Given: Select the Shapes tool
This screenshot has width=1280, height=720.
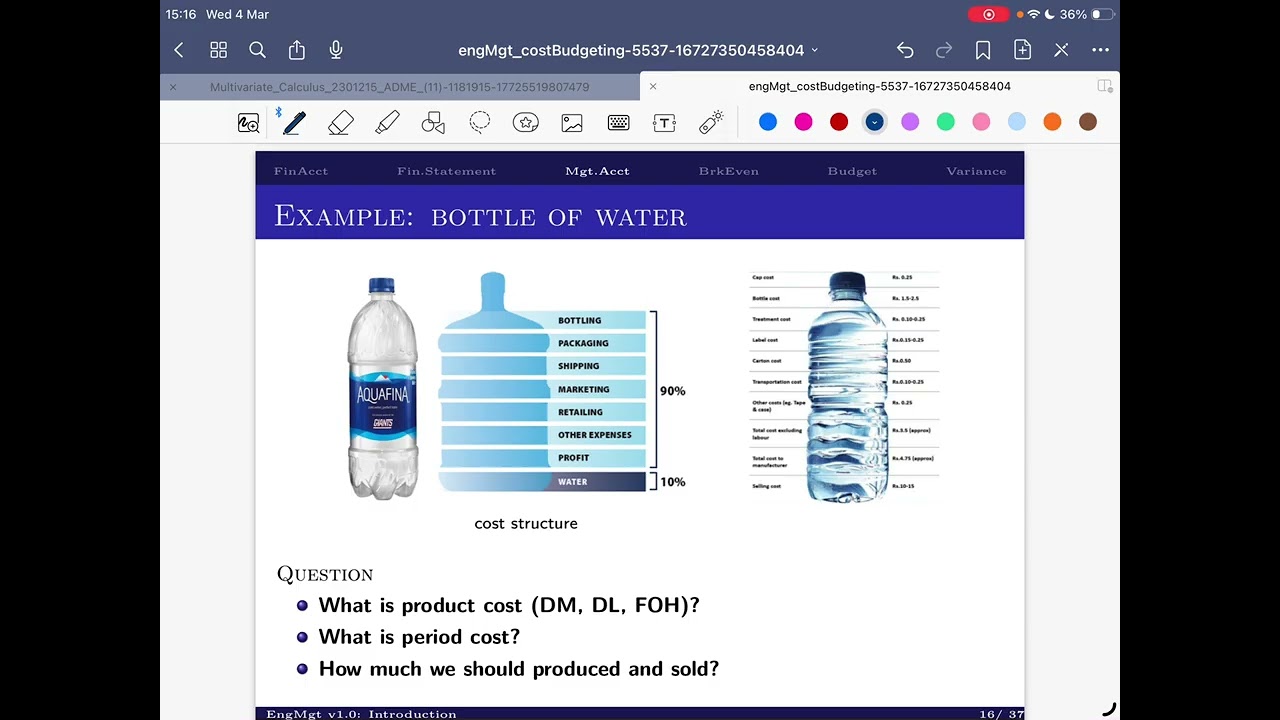Looking at the screenshot, I should coord(433,122).
